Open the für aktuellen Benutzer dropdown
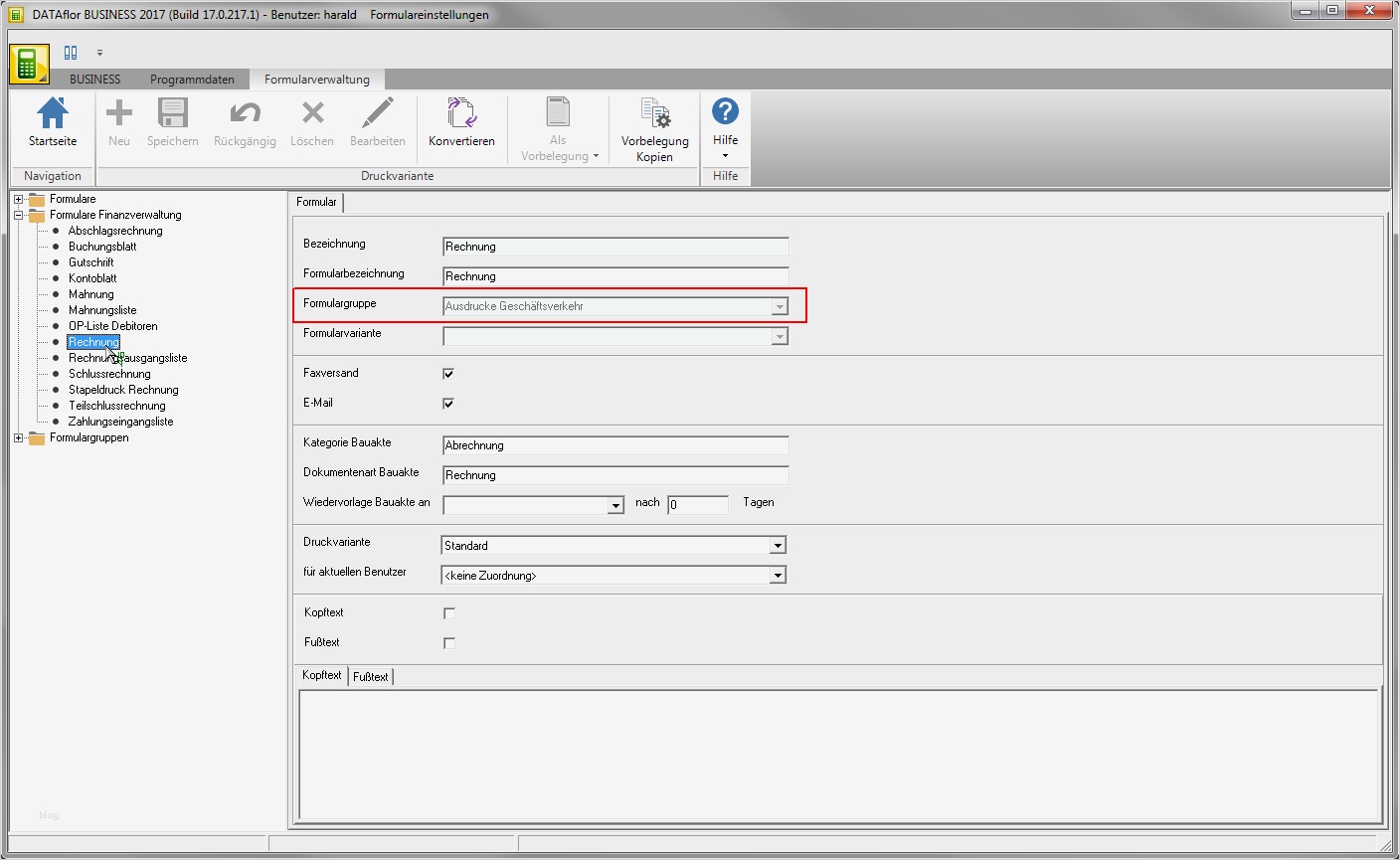Screen dimensions: 1400x860 778,576
